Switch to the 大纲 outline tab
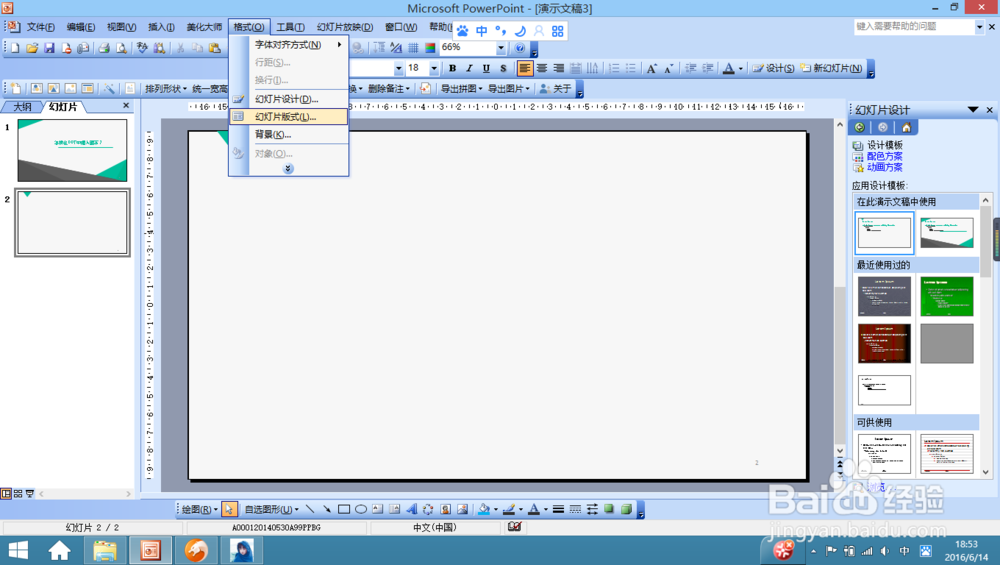This screenshot has height=565, width=1000. click(22, 106)
